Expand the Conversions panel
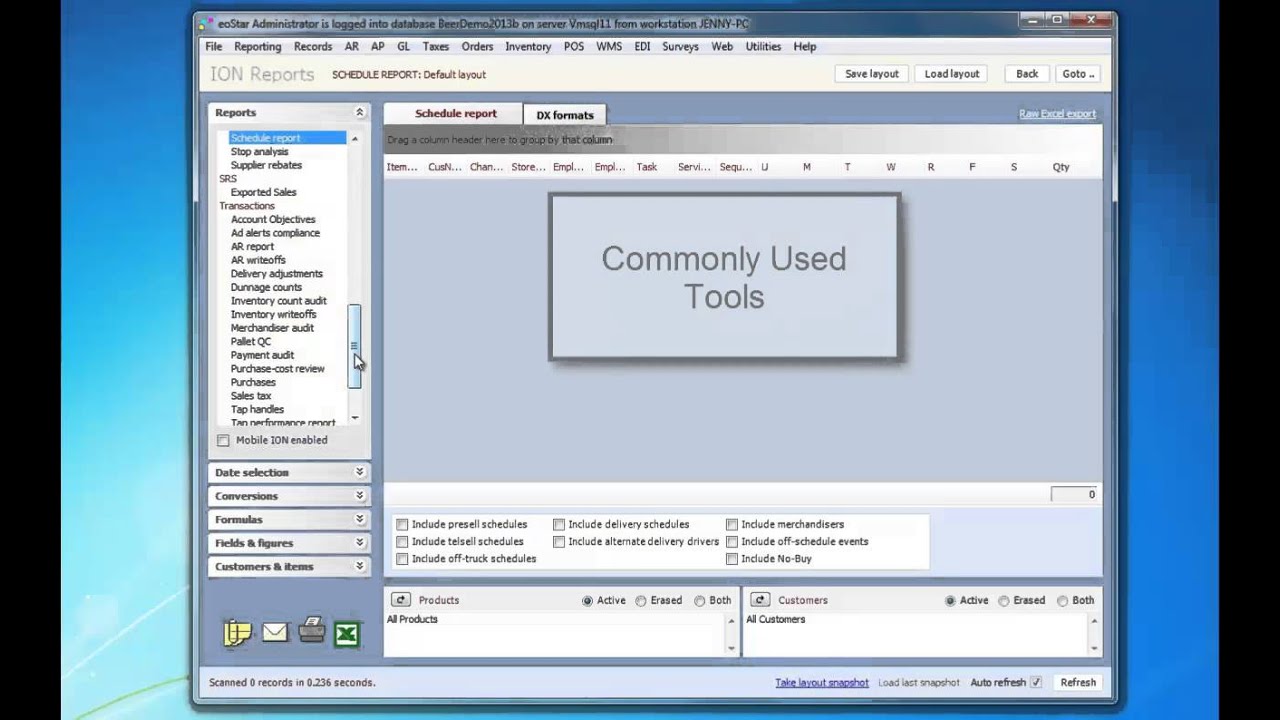This screenshot has width=1280, height=720. click(359, 496)
